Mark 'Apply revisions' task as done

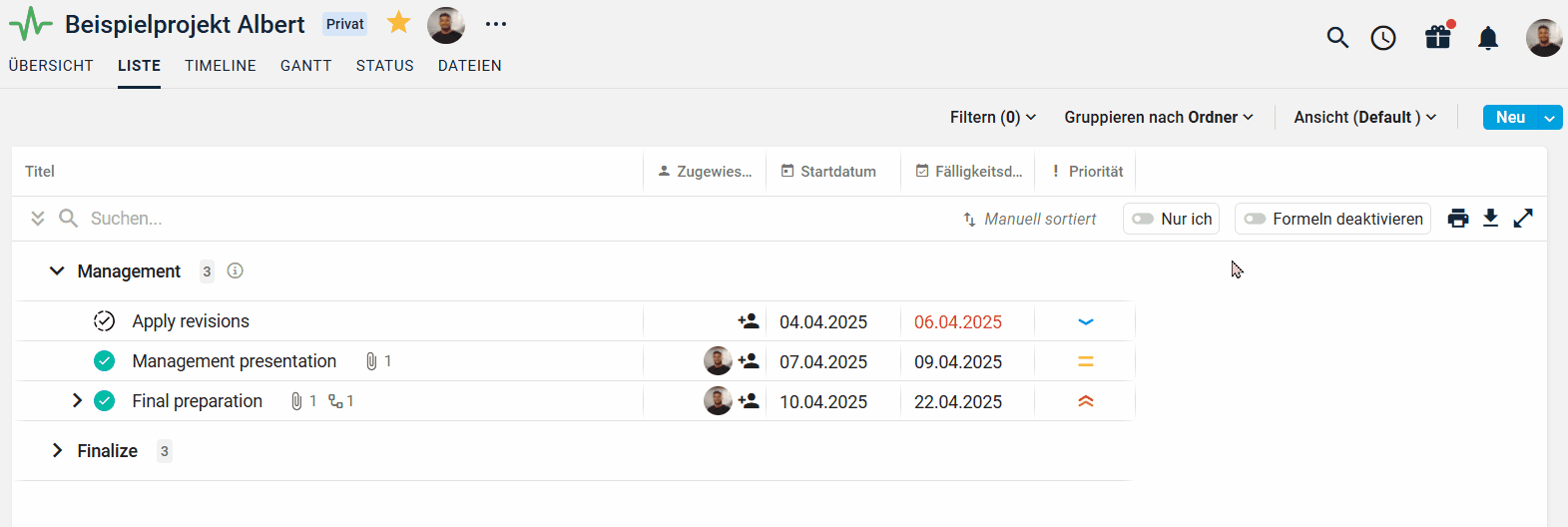tap(105, 321)
